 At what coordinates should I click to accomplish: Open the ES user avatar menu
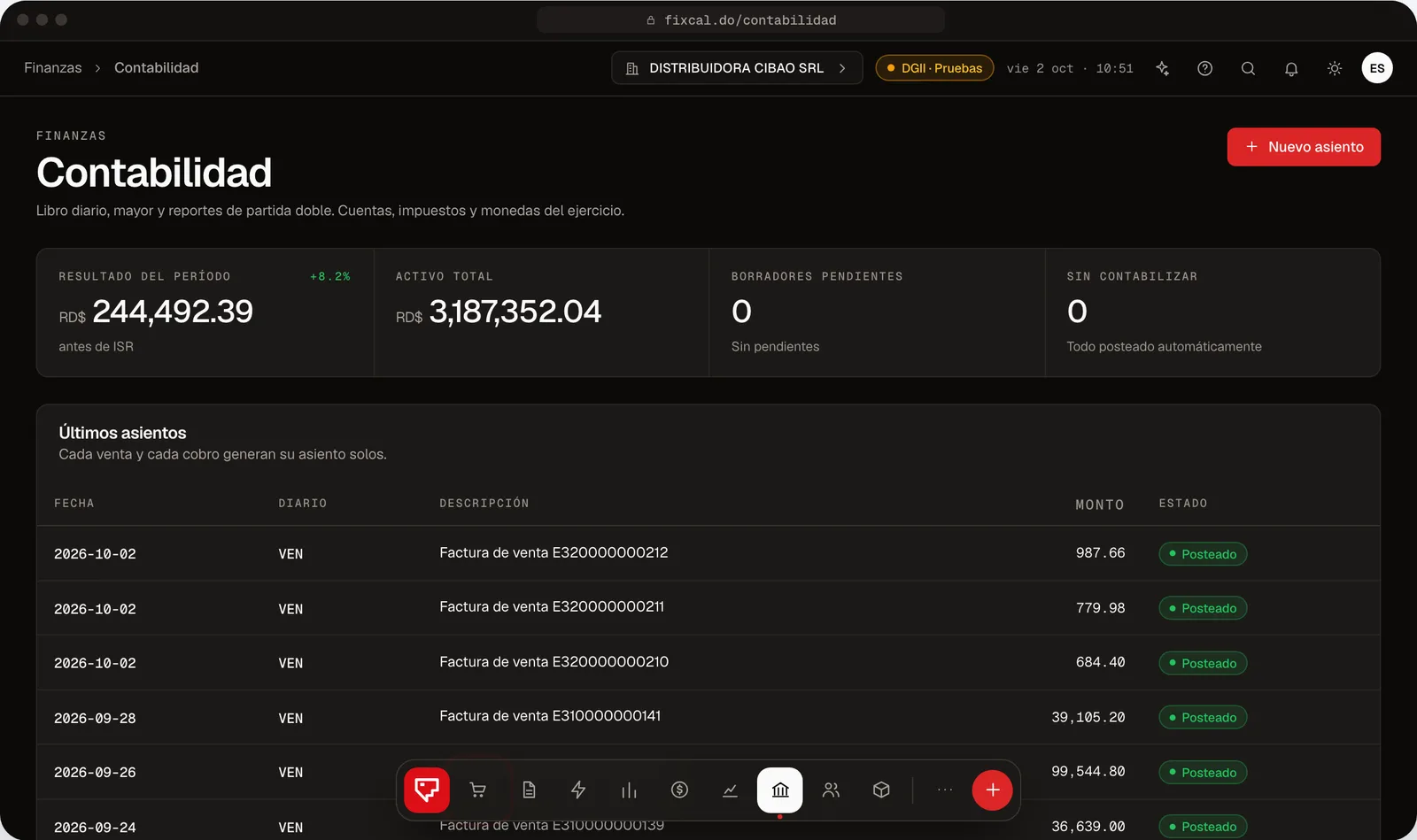(x=1377, y=68)
